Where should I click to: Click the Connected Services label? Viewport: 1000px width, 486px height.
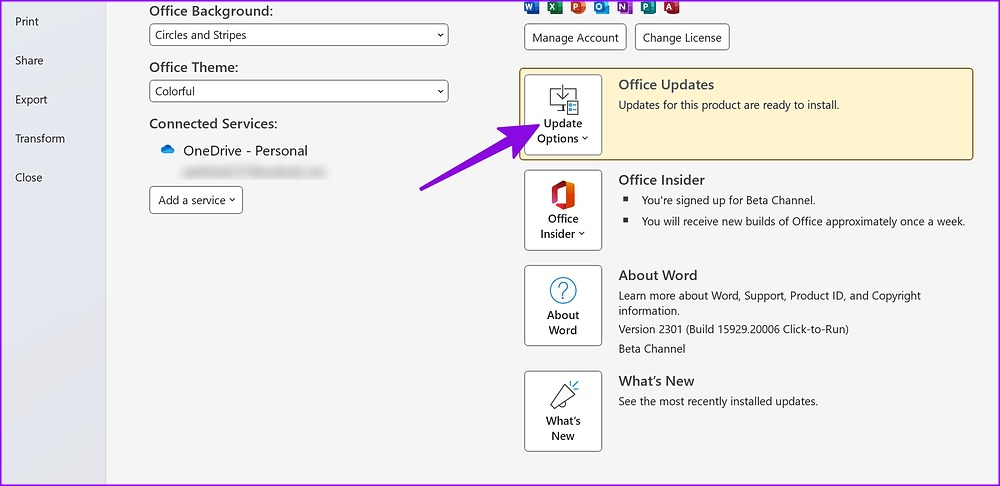(x=214, y=124)
